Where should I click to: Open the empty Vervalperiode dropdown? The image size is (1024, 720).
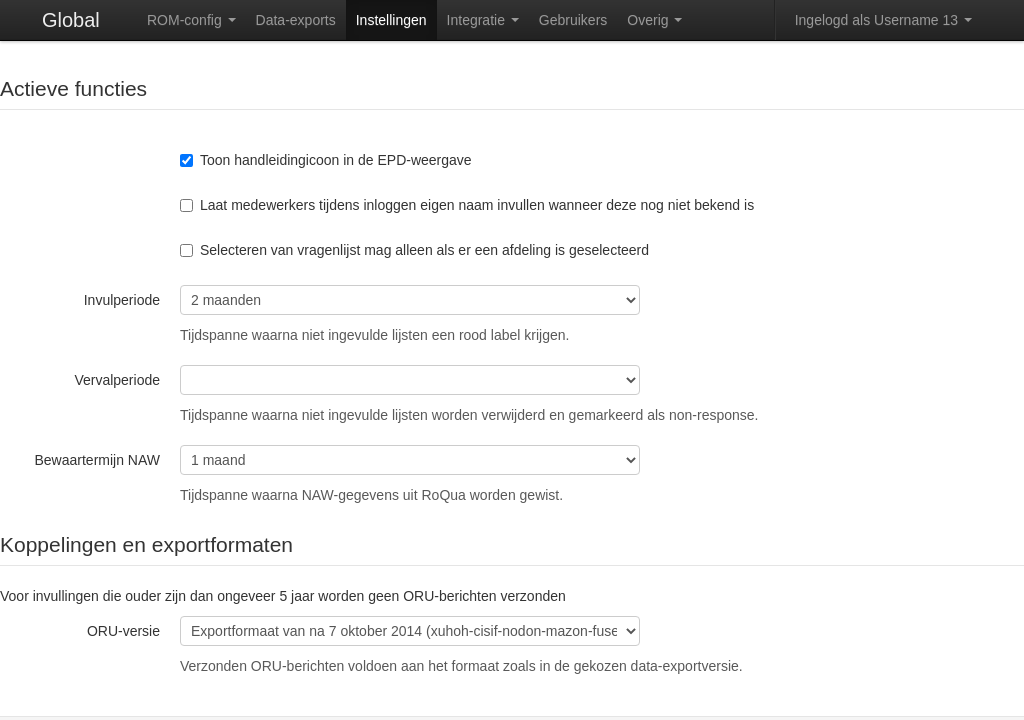tap(409, 380)
